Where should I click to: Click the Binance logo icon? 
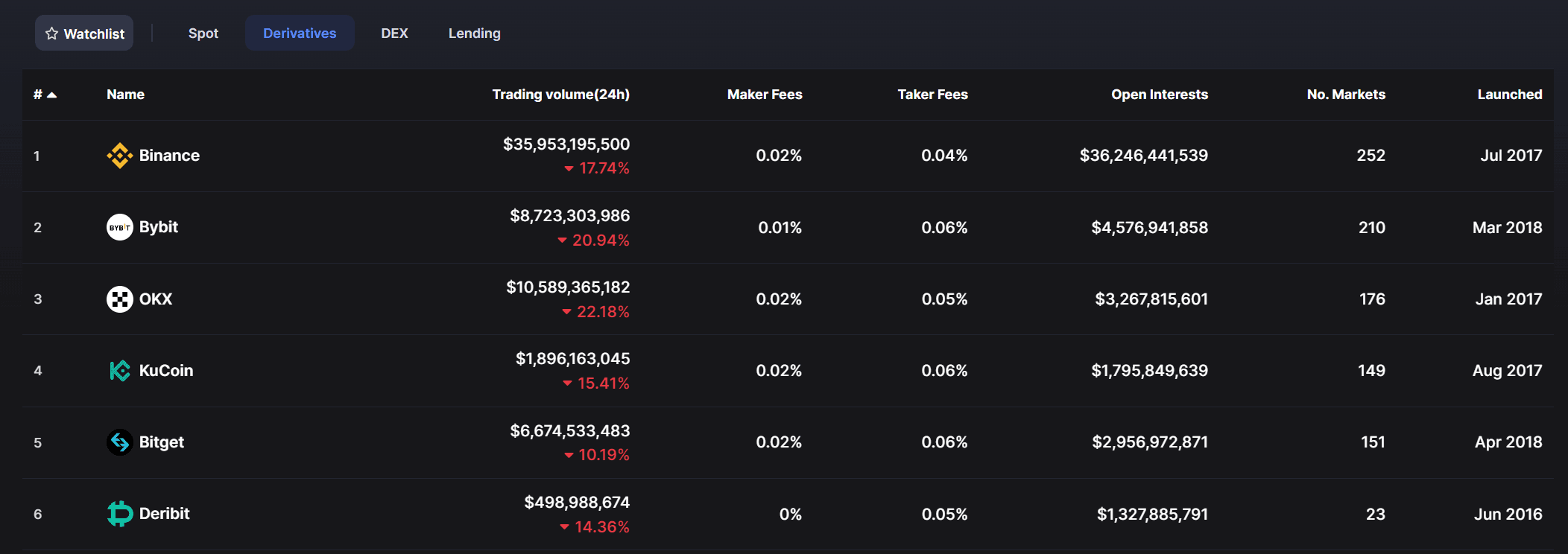[x=120, y=156]
